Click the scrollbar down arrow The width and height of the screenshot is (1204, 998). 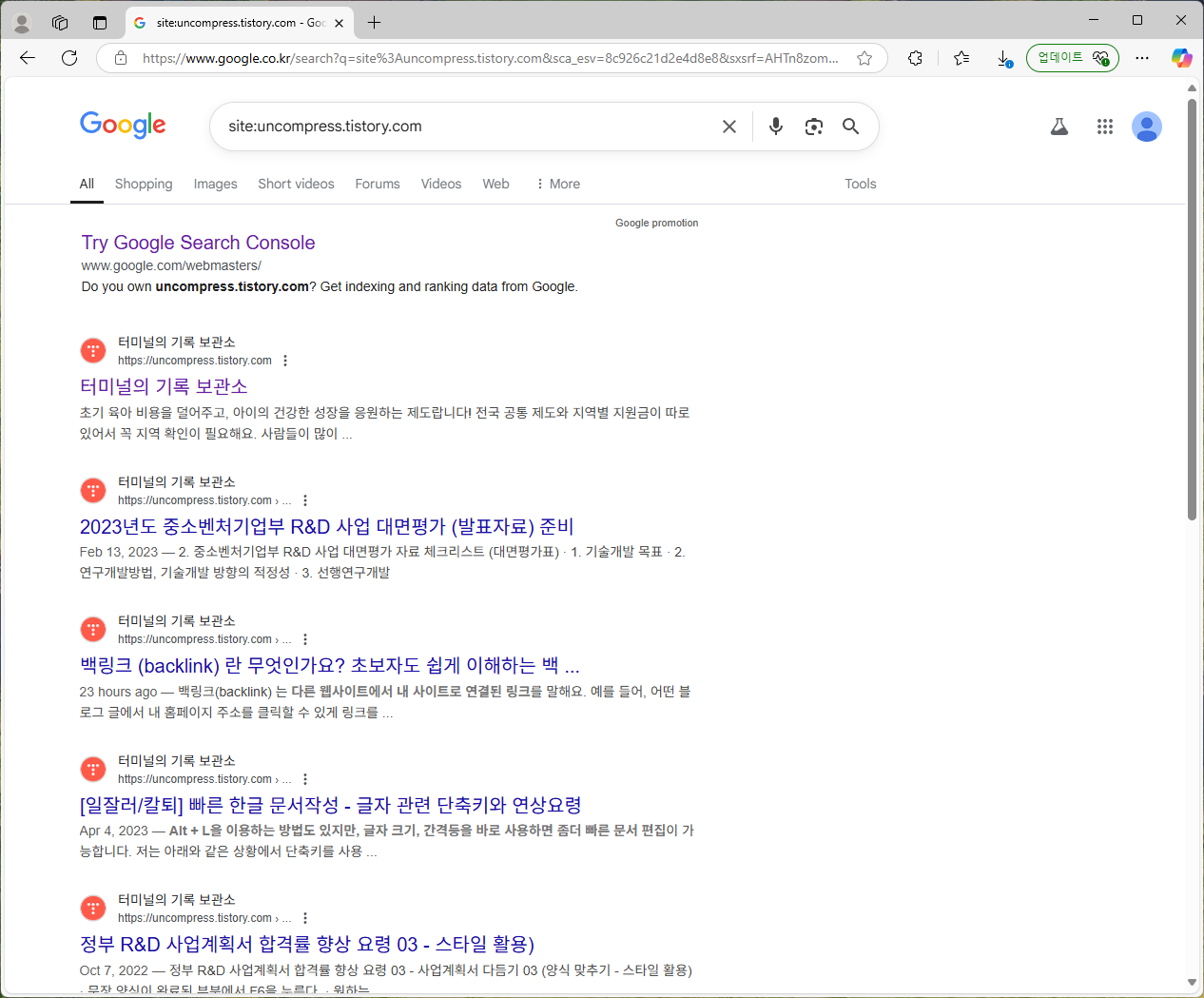click(1192, 983)
